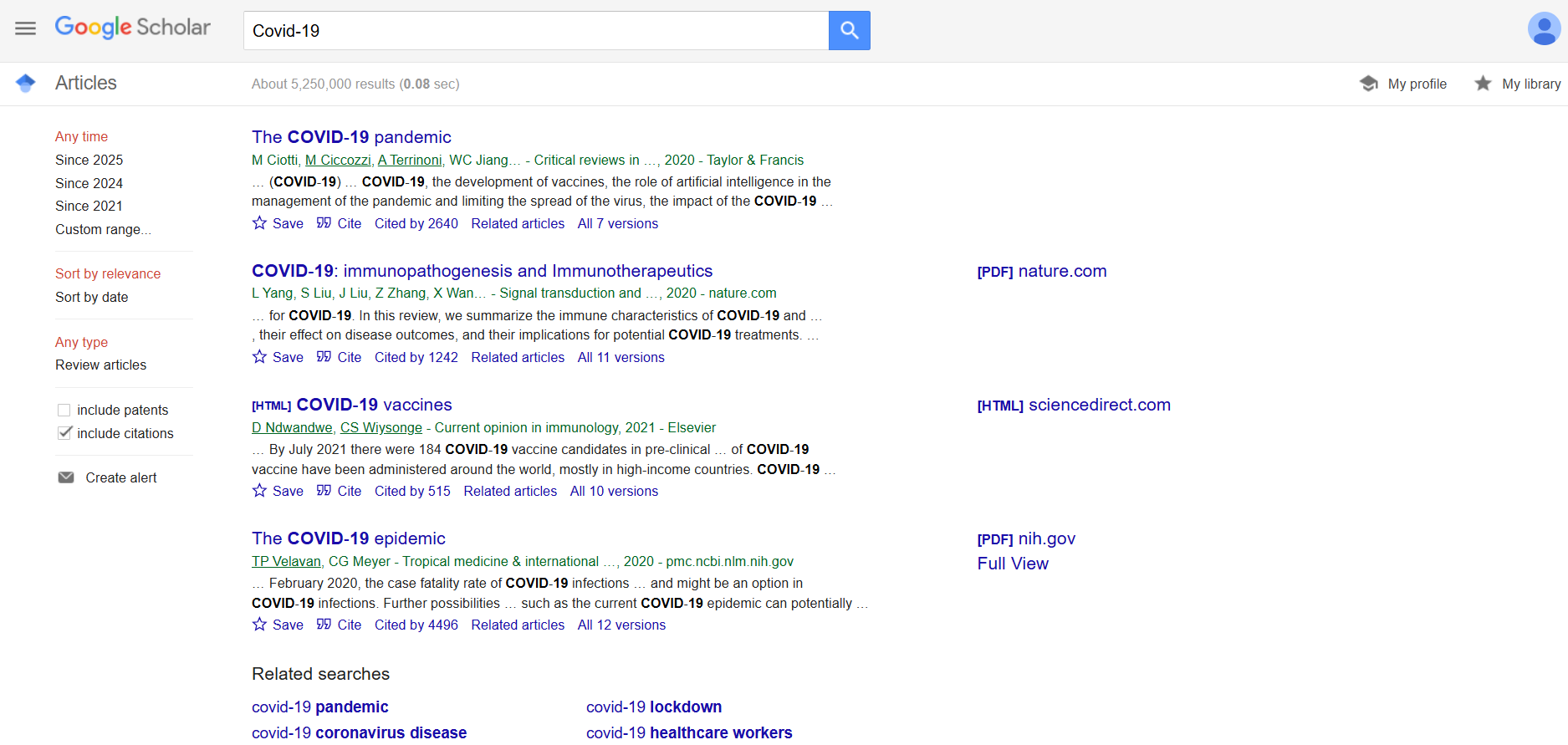
Task: Open The COVID-19 pandemic article title
Action: point(351,137)
